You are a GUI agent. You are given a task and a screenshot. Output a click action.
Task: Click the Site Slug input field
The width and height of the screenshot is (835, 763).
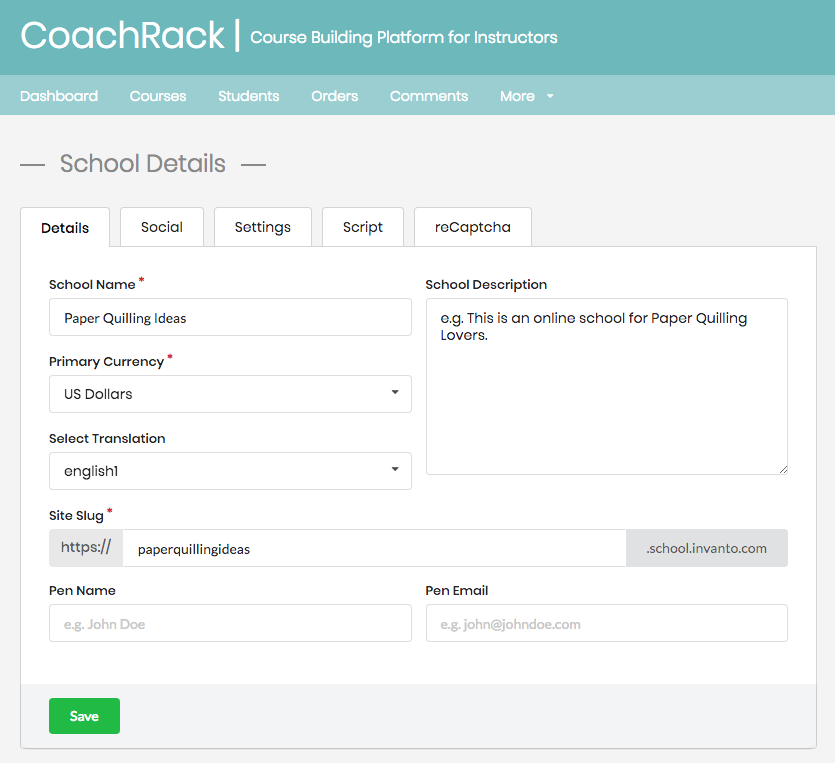tap(374, 548)
